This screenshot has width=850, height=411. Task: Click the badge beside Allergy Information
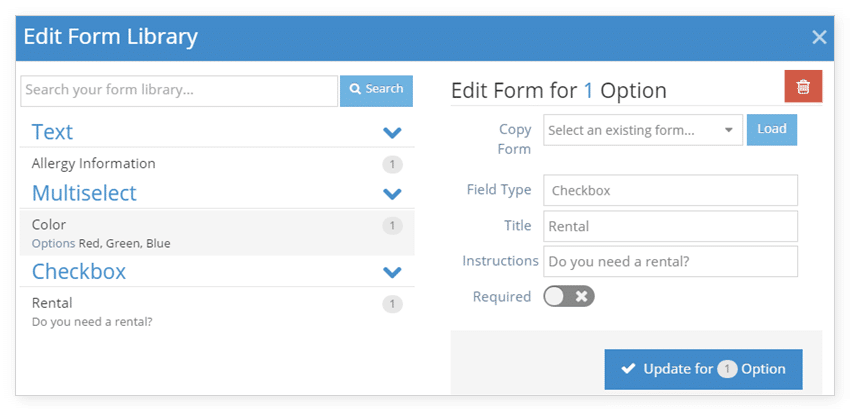pyautogui.click(x=392, y=164)
